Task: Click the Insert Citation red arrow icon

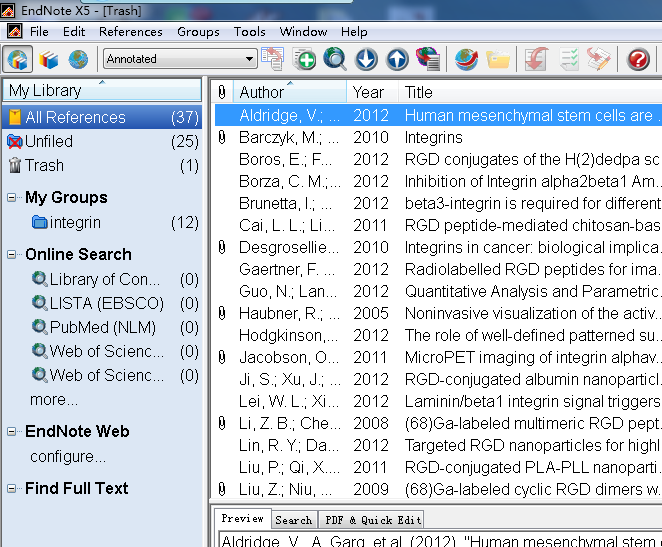Action: click(537, 59)
